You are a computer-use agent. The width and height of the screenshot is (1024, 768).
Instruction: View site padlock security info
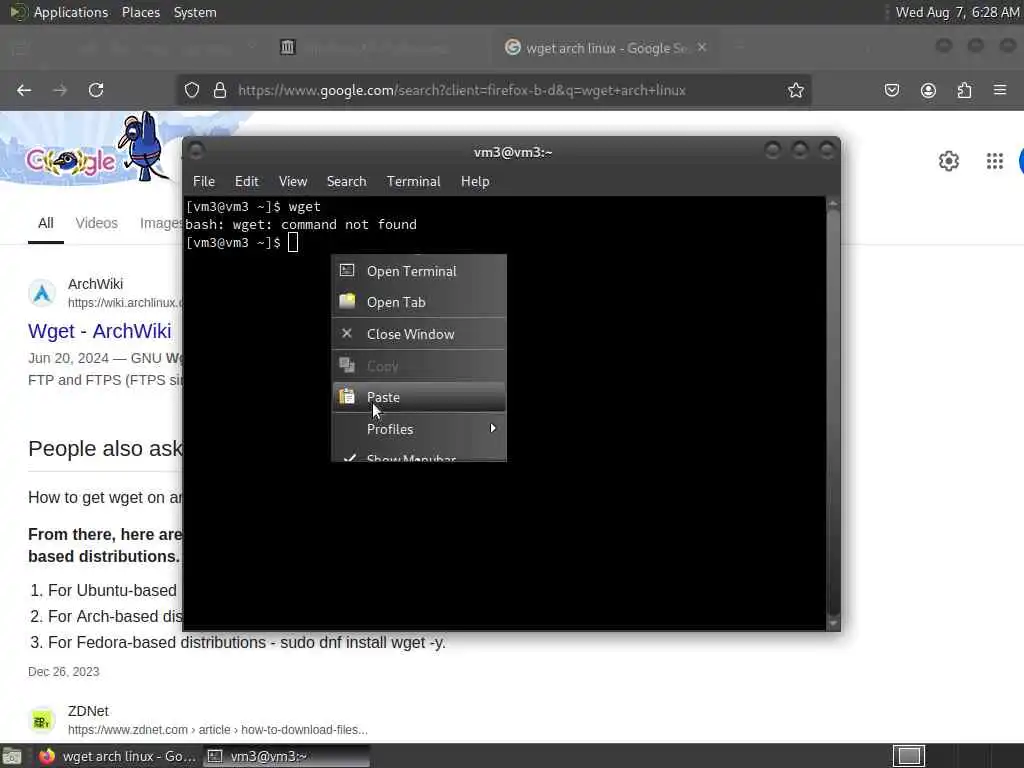pos(220,90)
